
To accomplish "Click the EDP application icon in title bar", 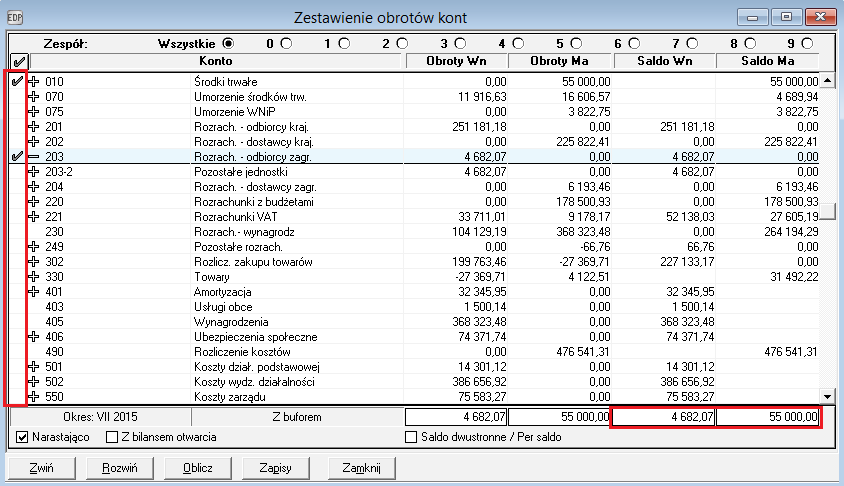I will click(15, 18).
